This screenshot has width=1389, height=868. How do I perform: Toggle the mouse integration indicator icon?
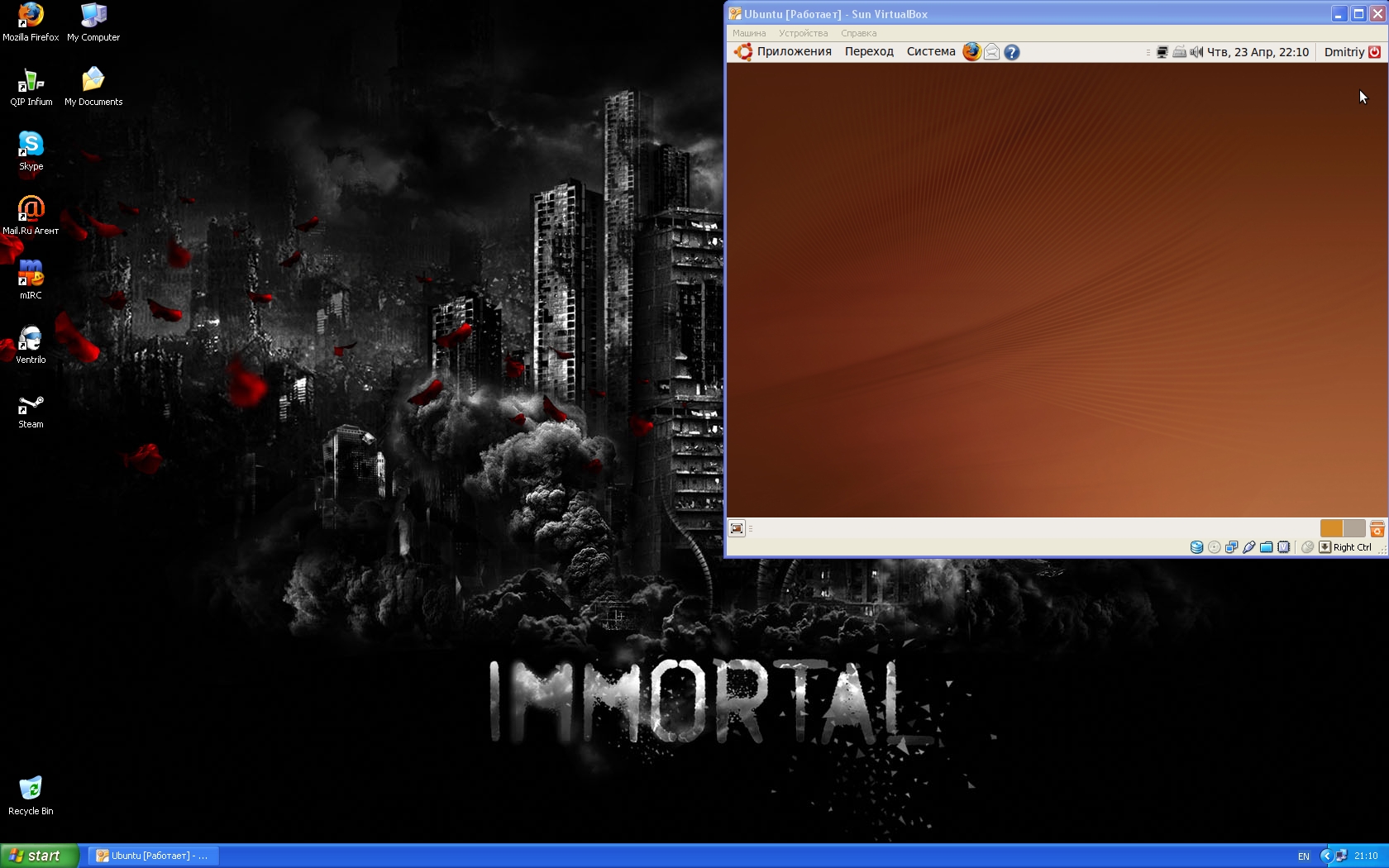1307,547
